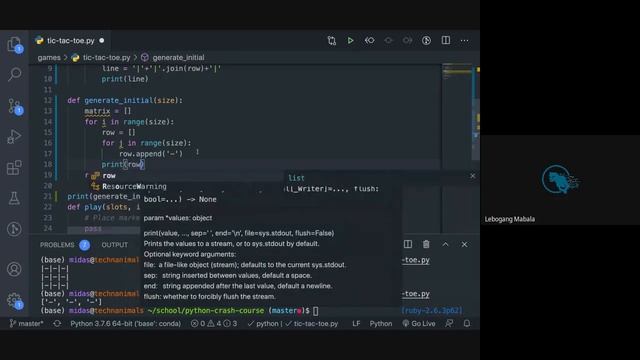
Task: Click the master branch status item
Action: (27, 324)
